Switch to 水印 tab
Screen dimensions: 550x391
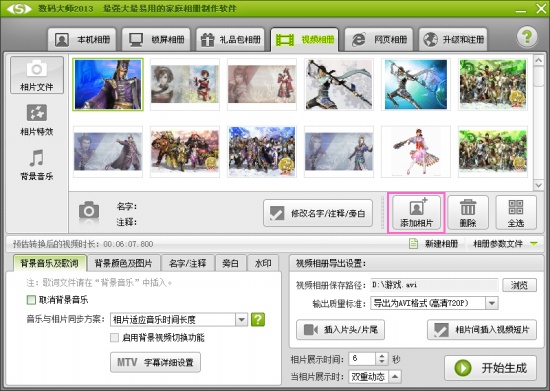coord(263,263)
